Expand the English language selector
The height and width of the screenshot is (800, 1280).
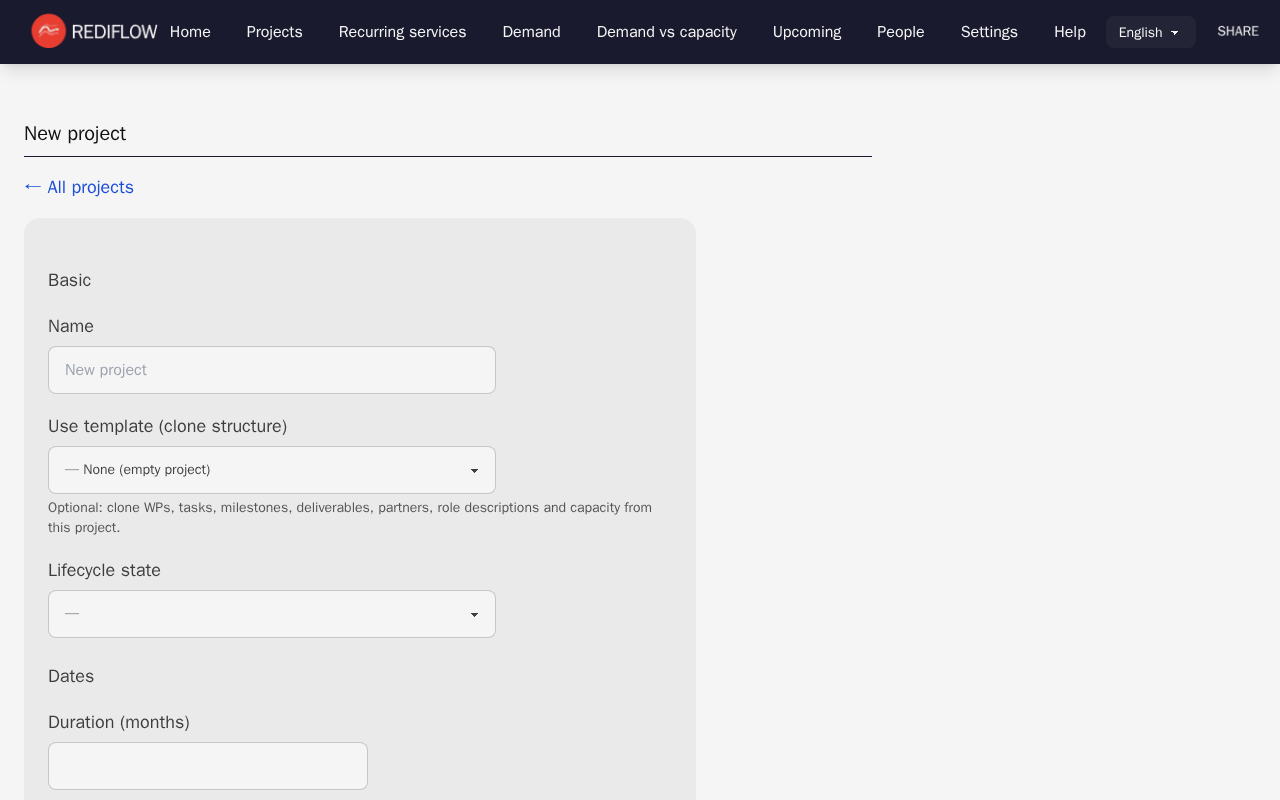click(1150, 32)
